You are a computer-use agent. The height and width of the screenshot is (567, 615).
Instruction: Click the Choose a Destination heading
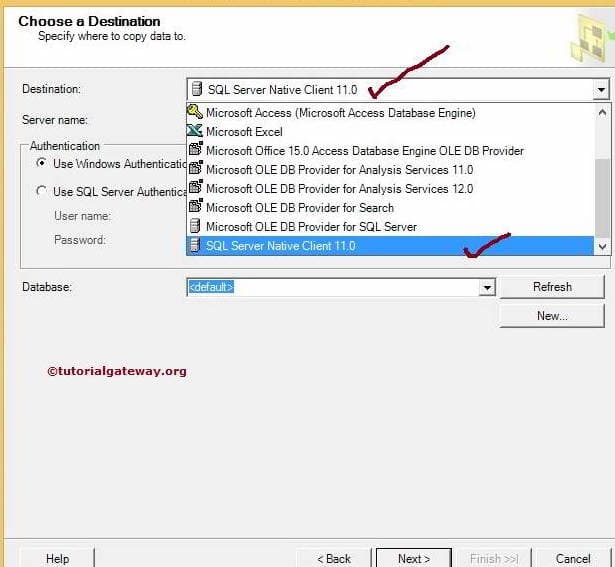coord(89,21)
